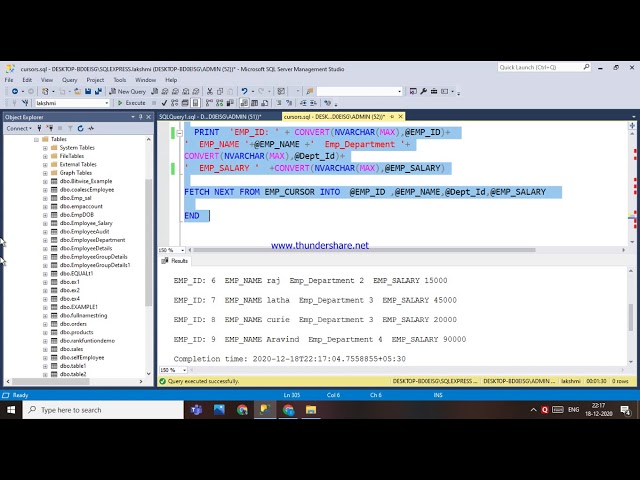Click the Completion time text line
The width and height of the screenshot is (640, 480).
pyautogui.click(x=289, y=359)
